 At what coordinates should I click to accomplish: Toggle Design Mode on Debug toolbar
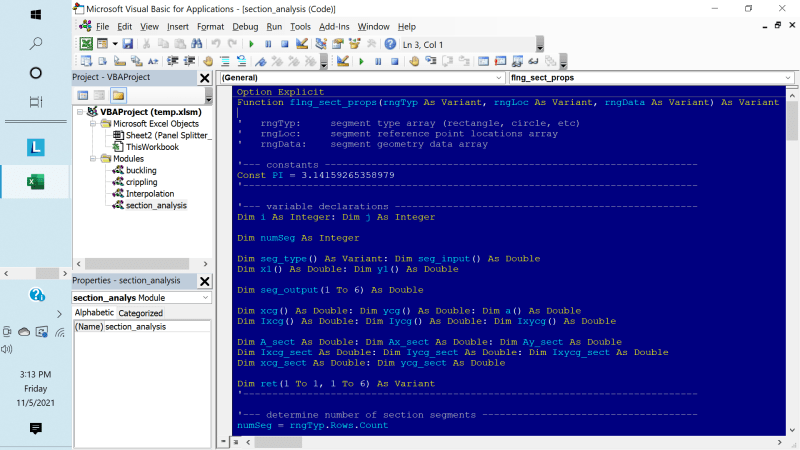[x=342, y=61]
